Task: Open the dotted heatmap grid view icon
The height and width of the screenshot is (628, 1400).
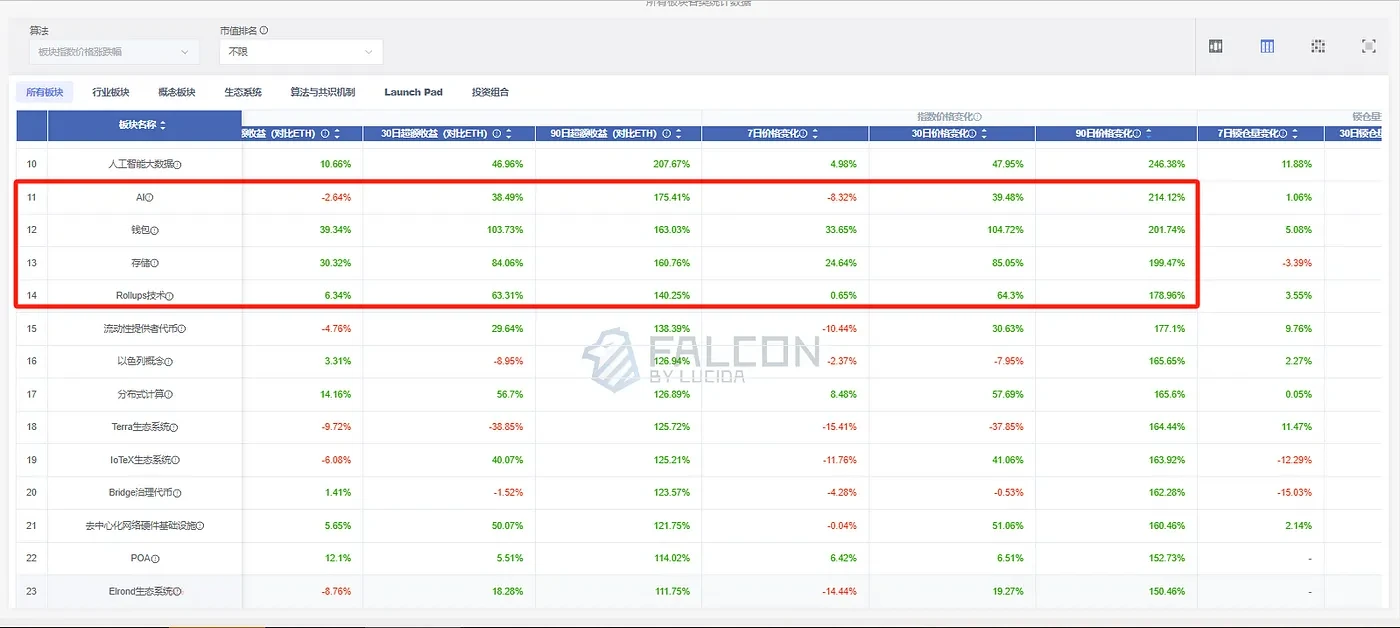Action: pos(1318,47)
